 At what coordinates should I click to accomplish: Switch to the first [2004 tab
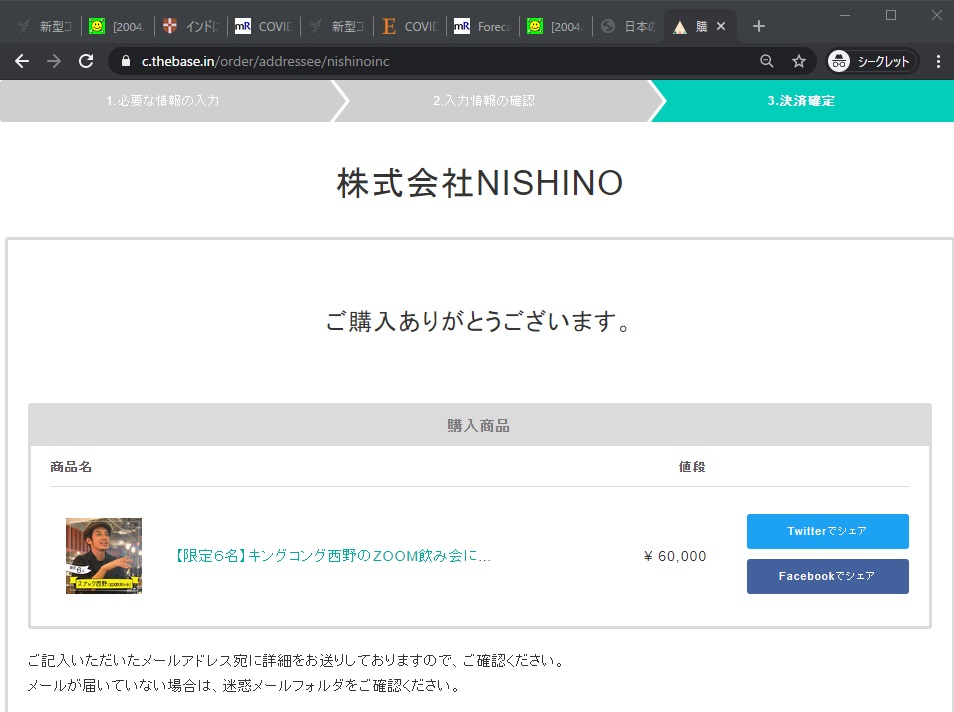[117, 26]
